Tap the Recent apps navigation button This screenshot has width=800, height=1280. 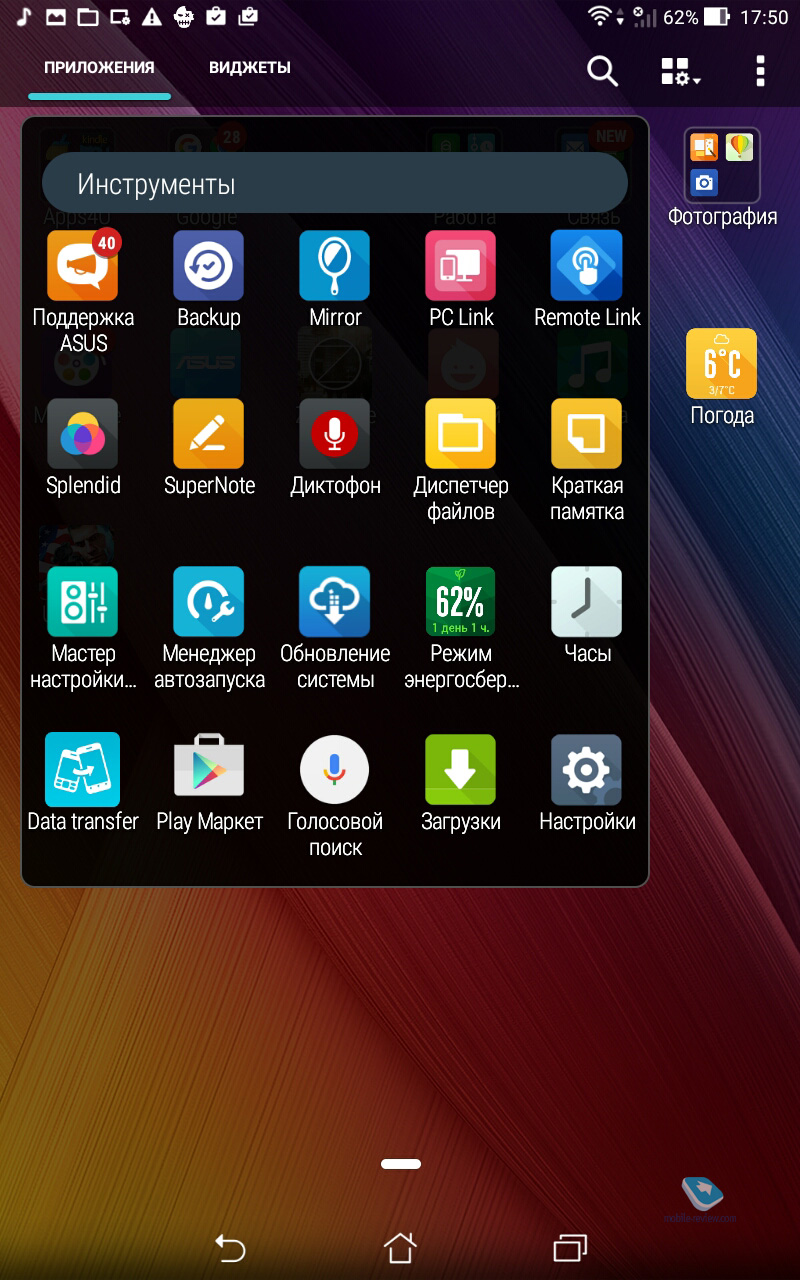coord(570,1247)
